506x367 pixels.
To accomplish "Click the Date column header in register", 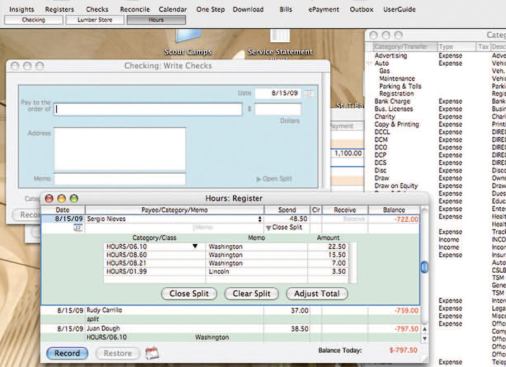I will pyautogui.click(x=63, y=210).
